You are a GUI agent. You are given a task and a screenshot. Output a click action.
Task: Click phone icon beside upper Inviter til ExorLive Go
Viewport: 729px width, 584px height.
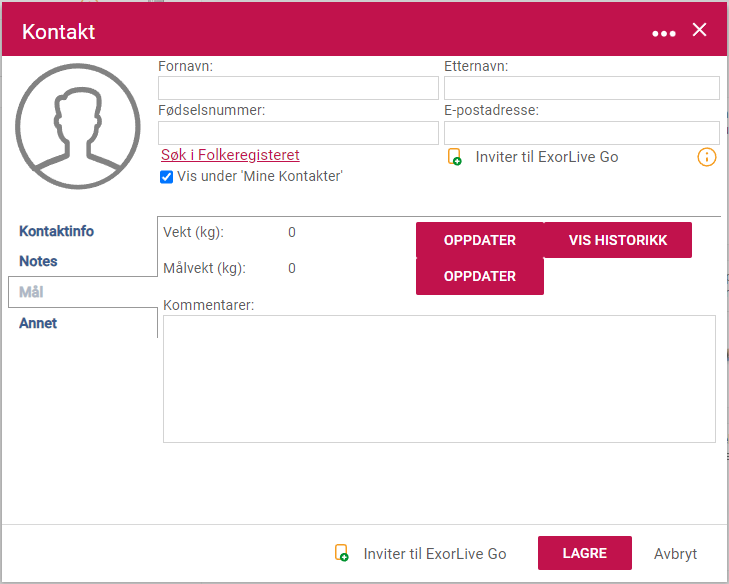pos(454,157)
